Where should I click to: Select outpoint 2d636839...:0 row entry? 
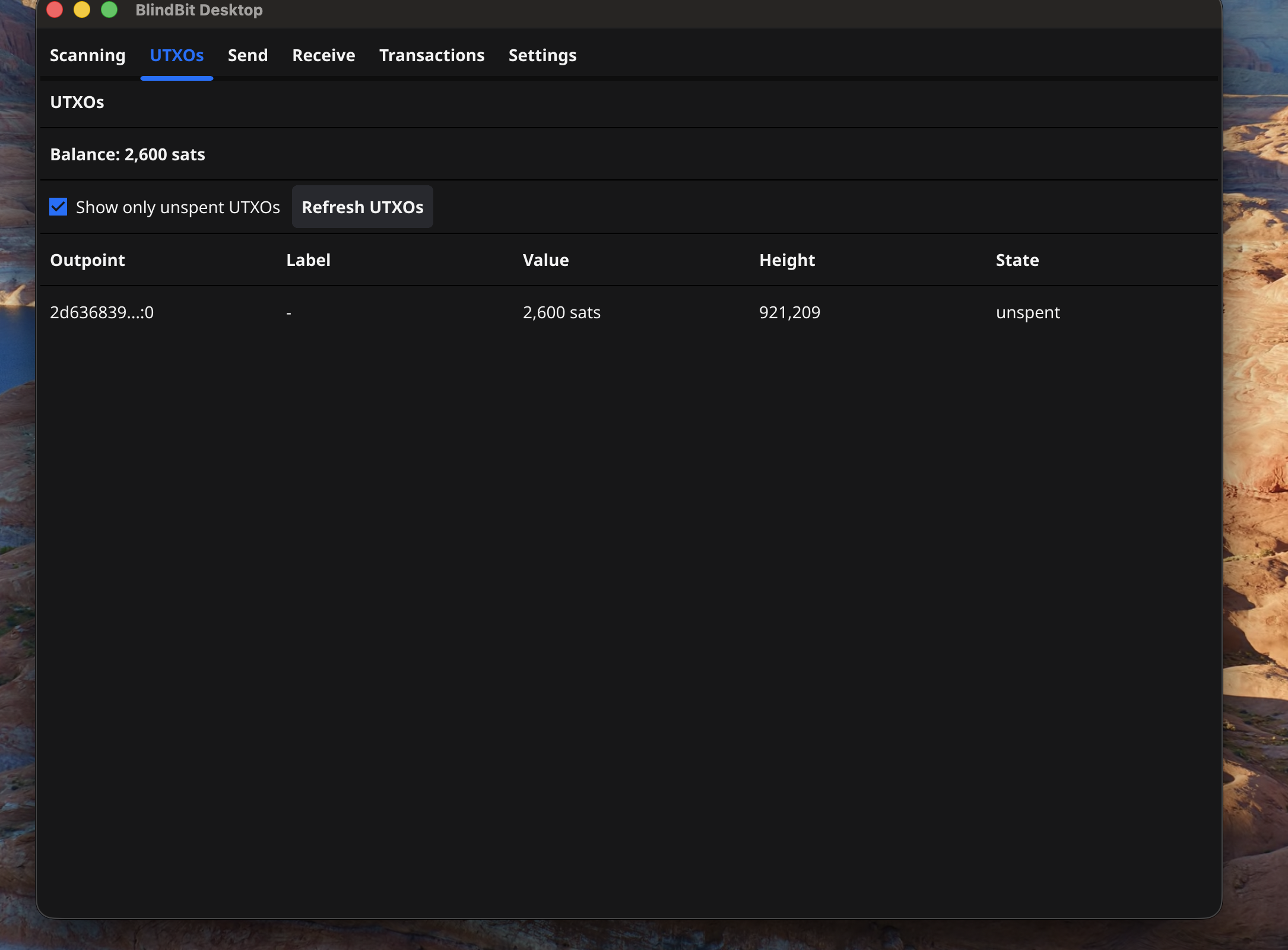101,312
